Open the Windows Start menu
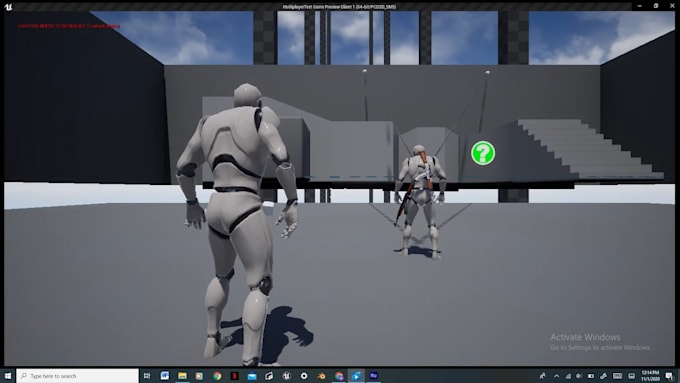 tap(8, 376)
